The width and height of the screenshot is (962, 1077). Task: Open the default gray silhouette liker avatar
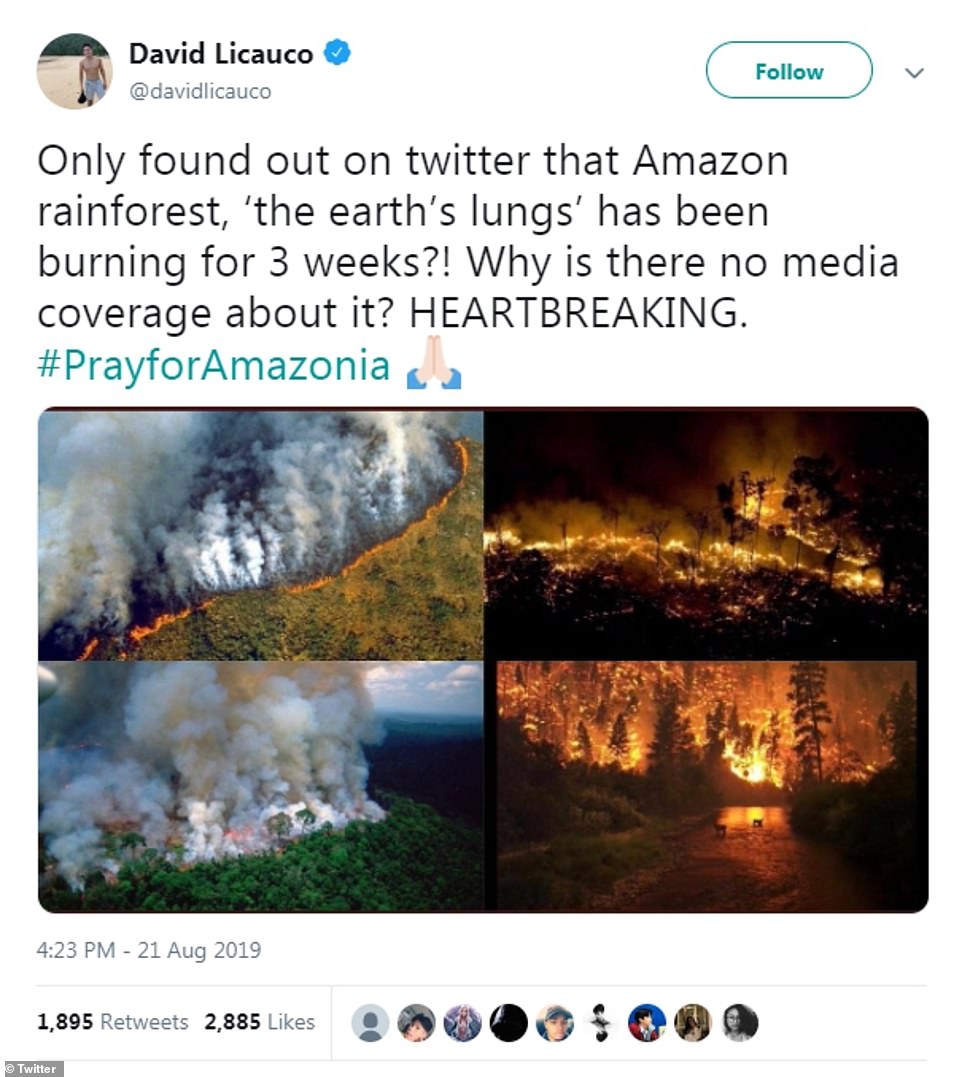pos(370,1023)
